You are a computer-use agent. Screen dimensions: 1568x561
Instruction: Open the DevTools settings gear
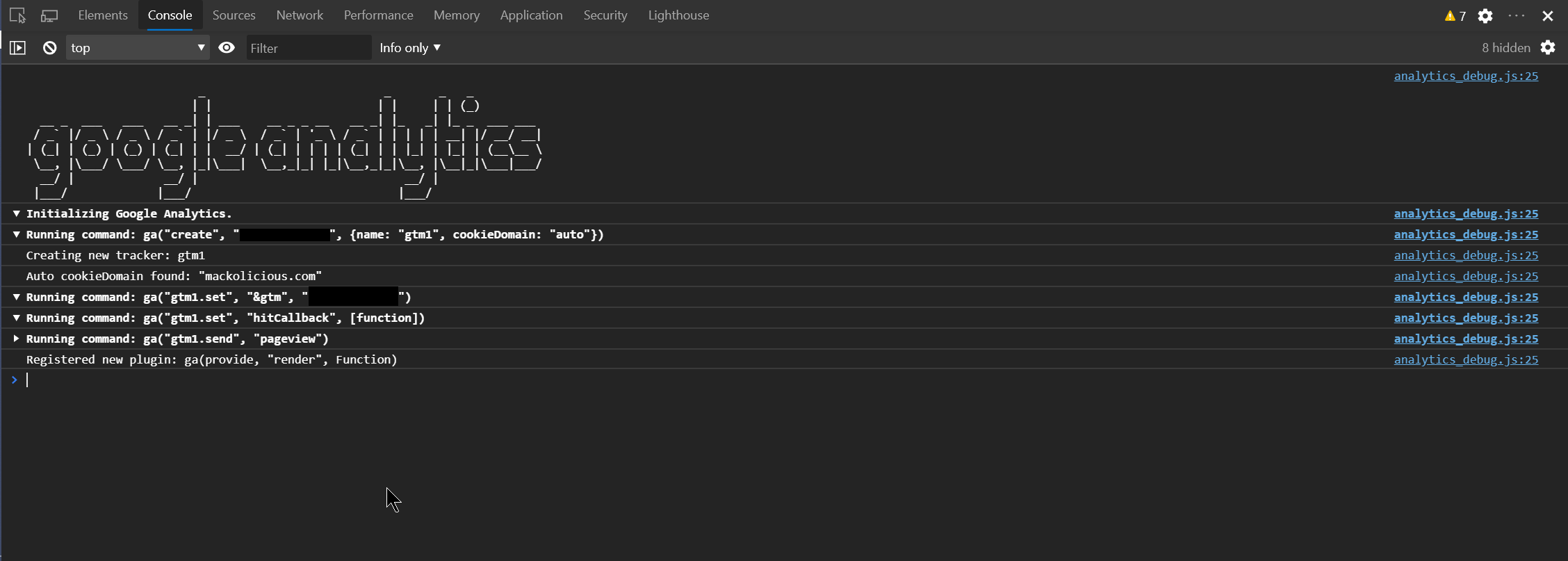point(1485,16)
